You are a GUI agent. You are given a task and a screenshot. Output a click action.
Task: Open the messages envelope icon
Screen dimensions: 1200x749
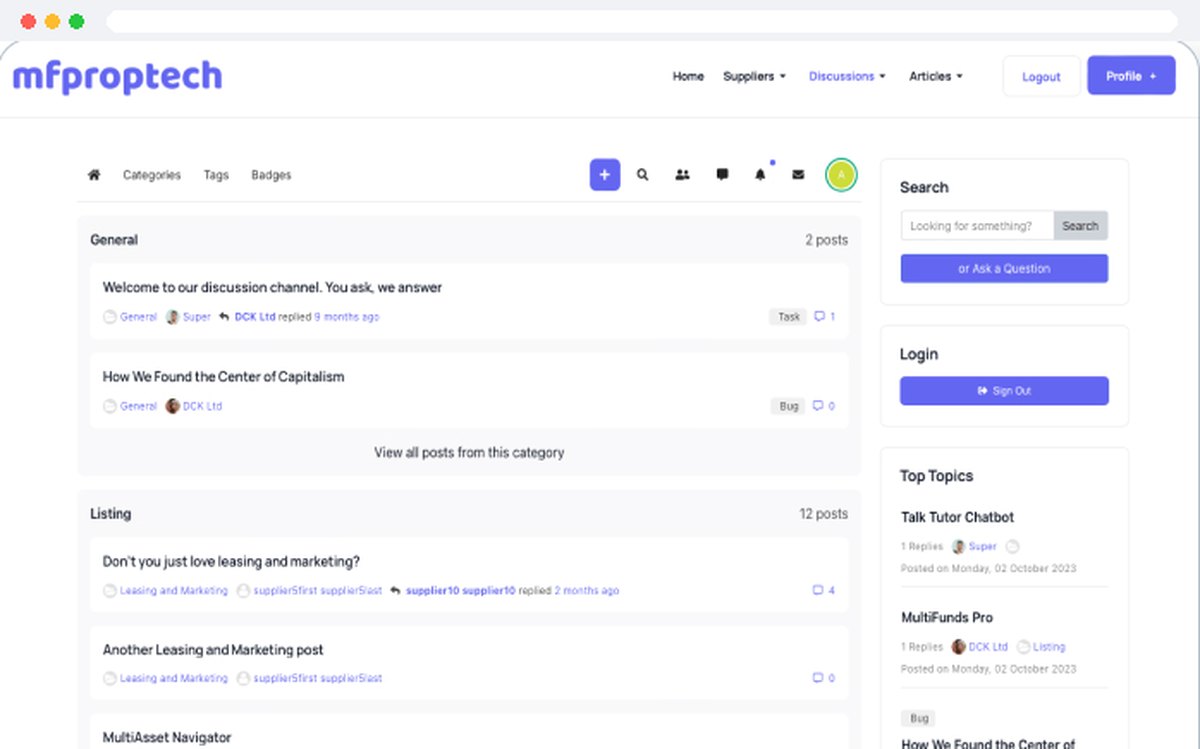point(798,175)
